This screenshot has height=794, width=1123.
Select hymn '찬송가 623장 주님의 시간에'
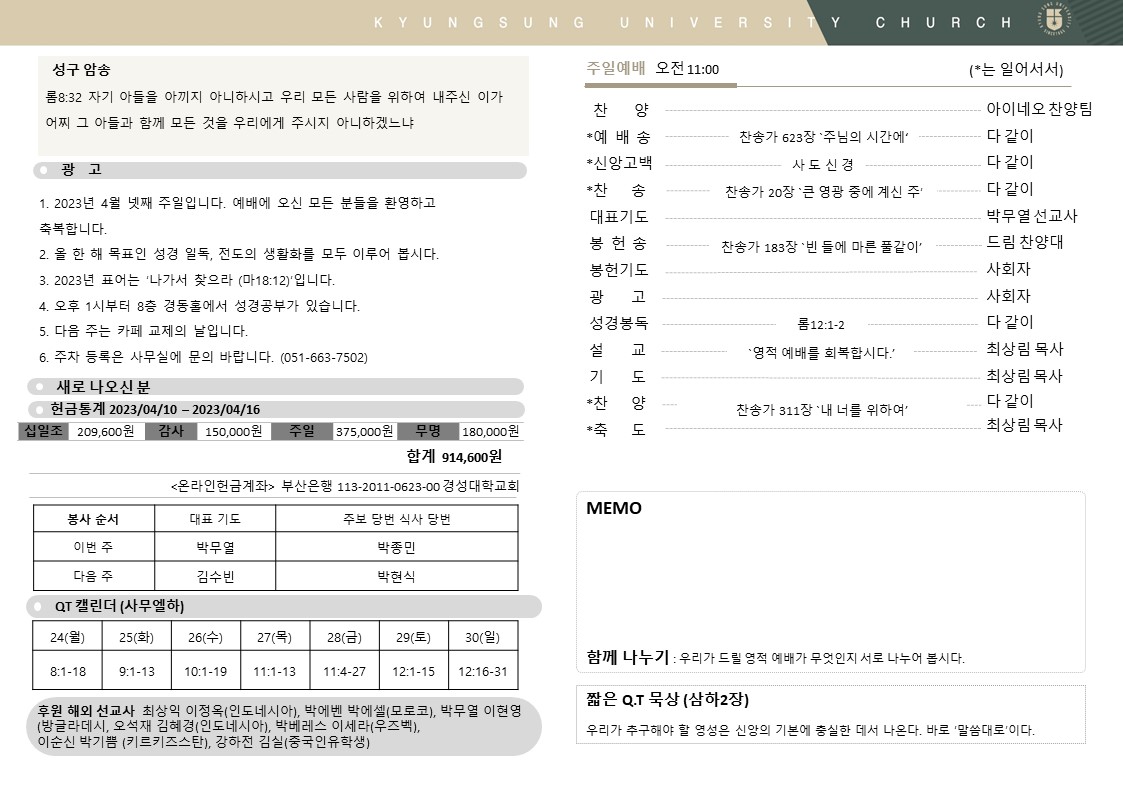pyautogui.click(x=823, y=137)
